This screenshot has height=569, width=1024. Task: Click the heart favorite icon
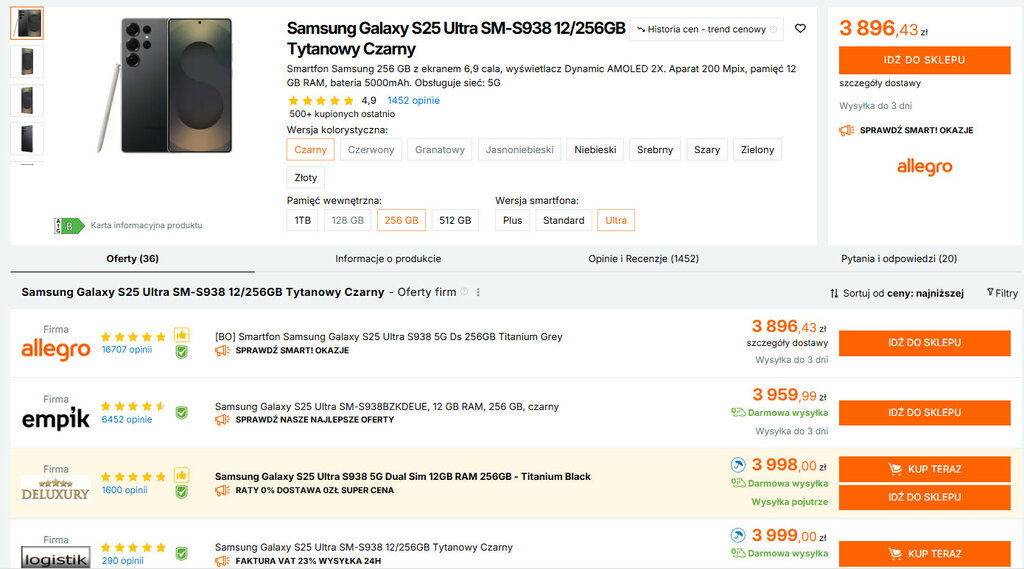(x=800, y=29)
